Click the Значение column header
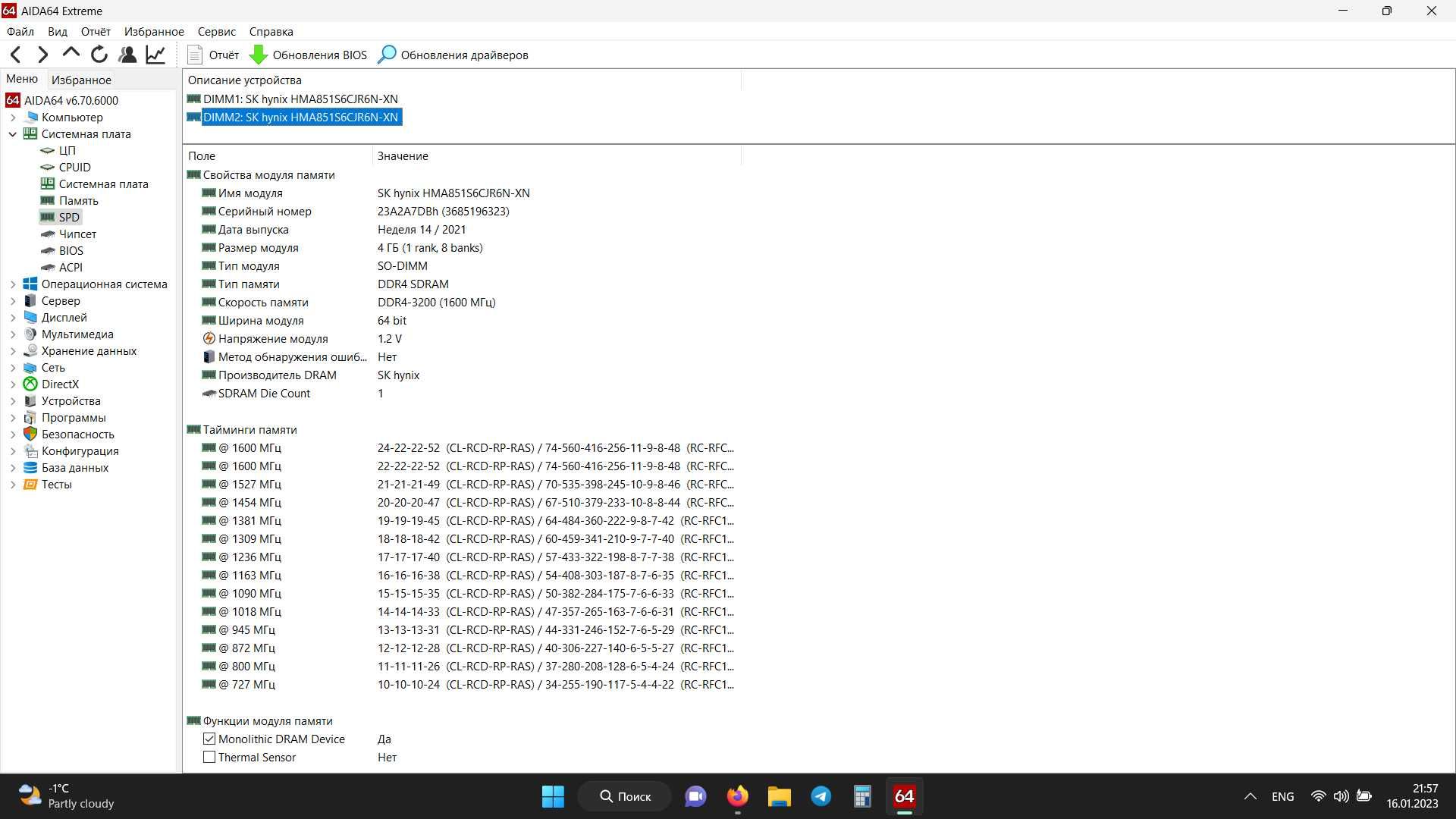This screenshot has height=819, width=1456. [556, 155]
